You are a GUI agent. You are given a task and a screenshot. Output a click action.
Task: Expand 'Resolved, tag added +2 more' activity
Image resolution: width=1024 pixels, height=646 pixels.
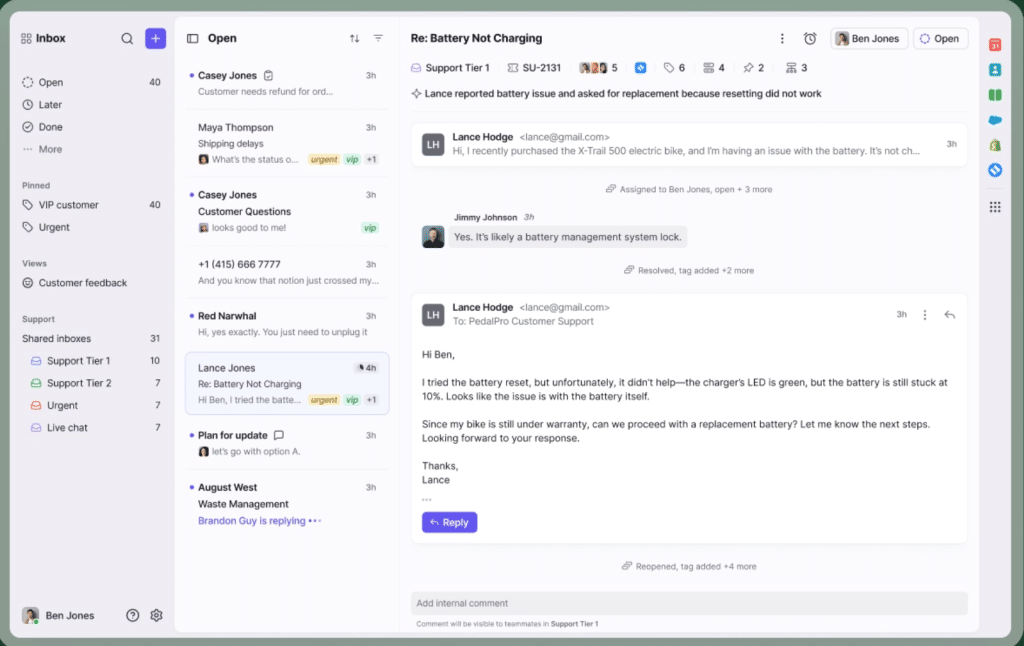click(x=689, y=270)
